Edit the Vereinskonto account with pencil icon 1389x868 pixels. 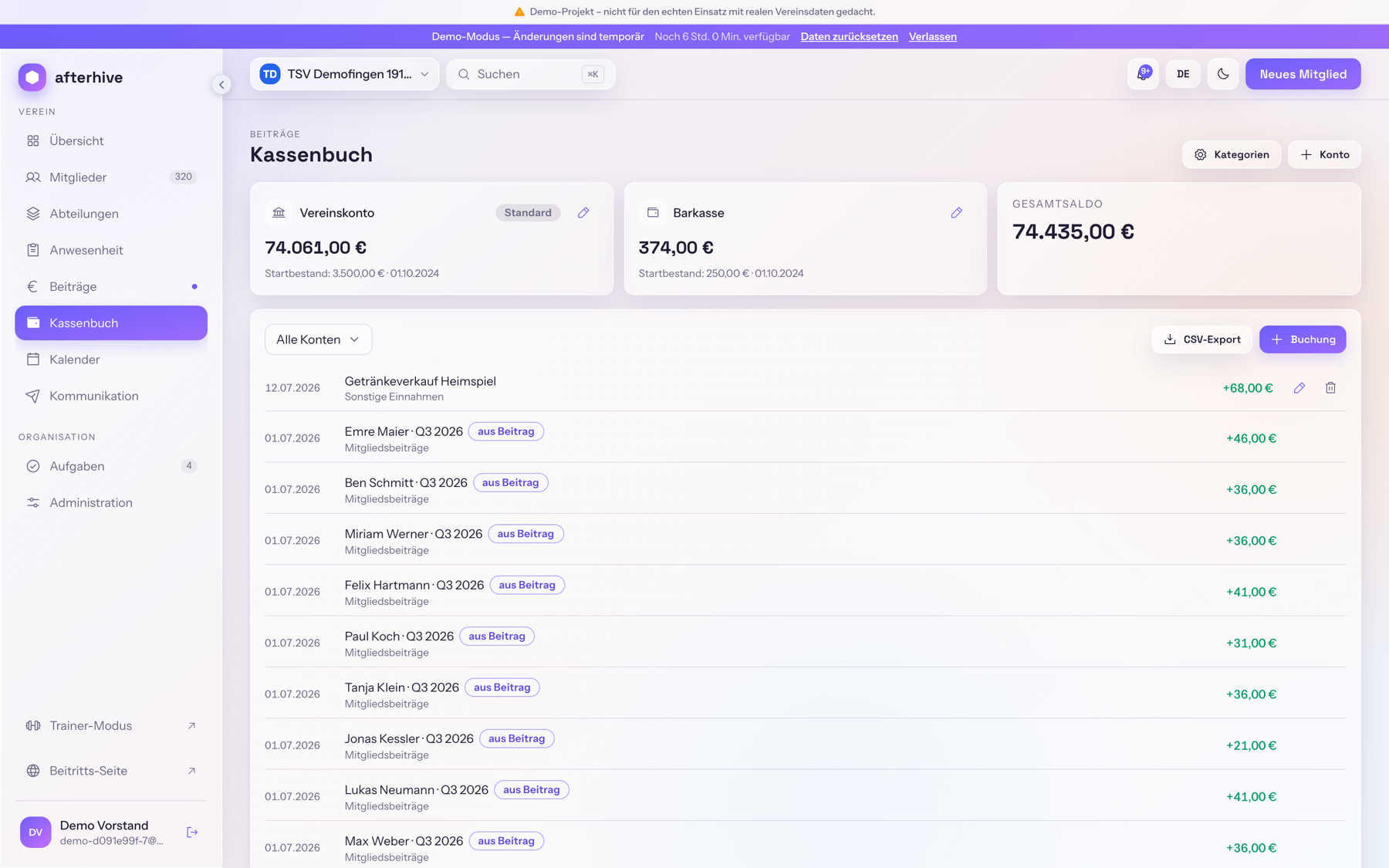[x=583, y=212]
